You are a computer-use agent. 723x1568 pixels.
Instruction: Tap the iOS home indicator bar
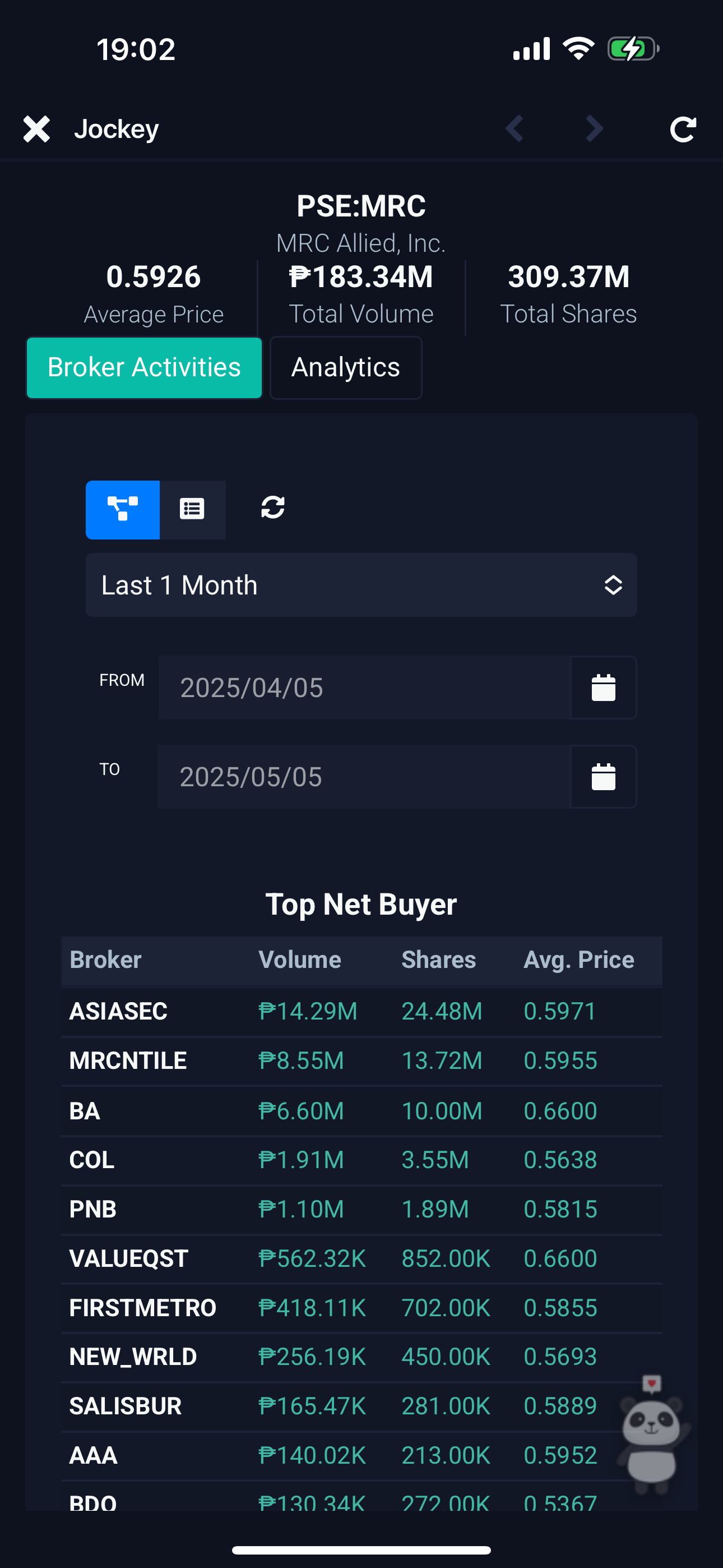(361, 1549)
